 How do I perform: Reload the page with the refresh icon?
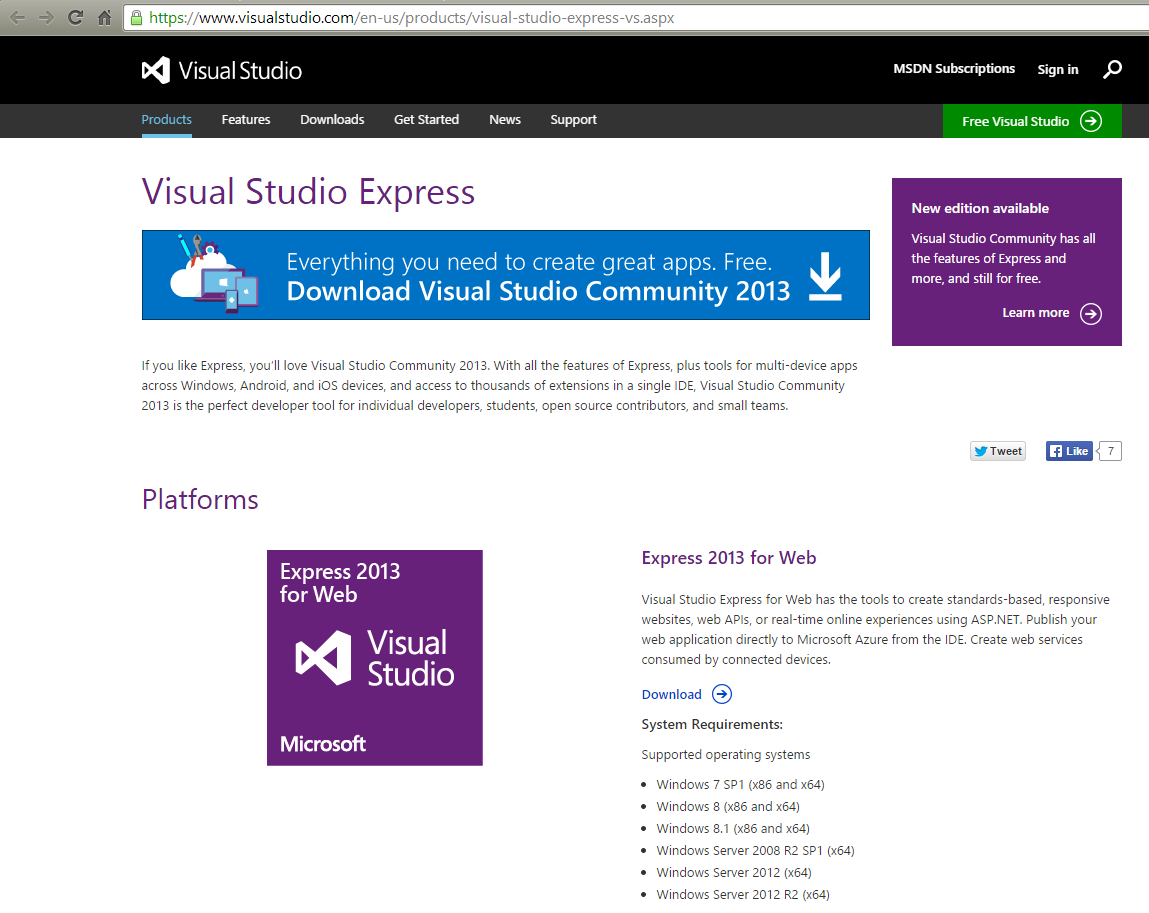75,18
